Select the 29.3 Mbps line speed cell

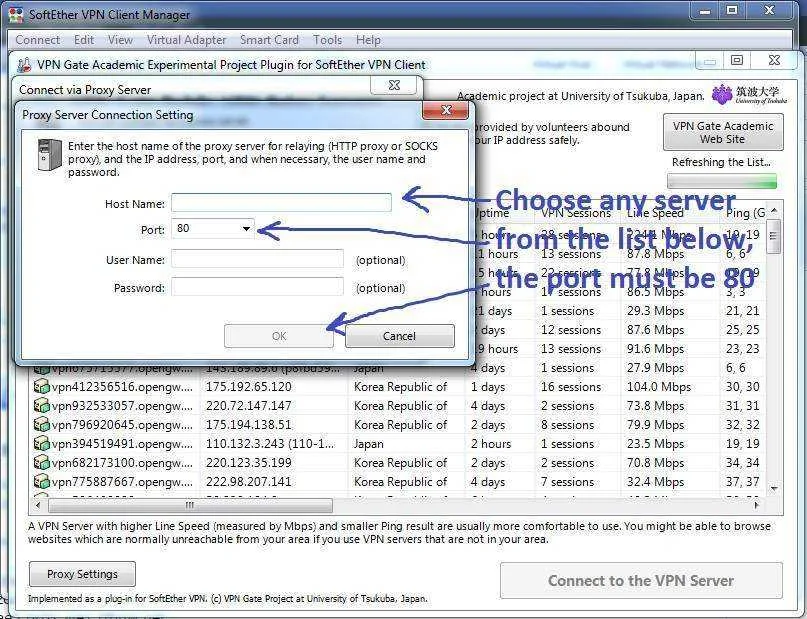[655, 311]
